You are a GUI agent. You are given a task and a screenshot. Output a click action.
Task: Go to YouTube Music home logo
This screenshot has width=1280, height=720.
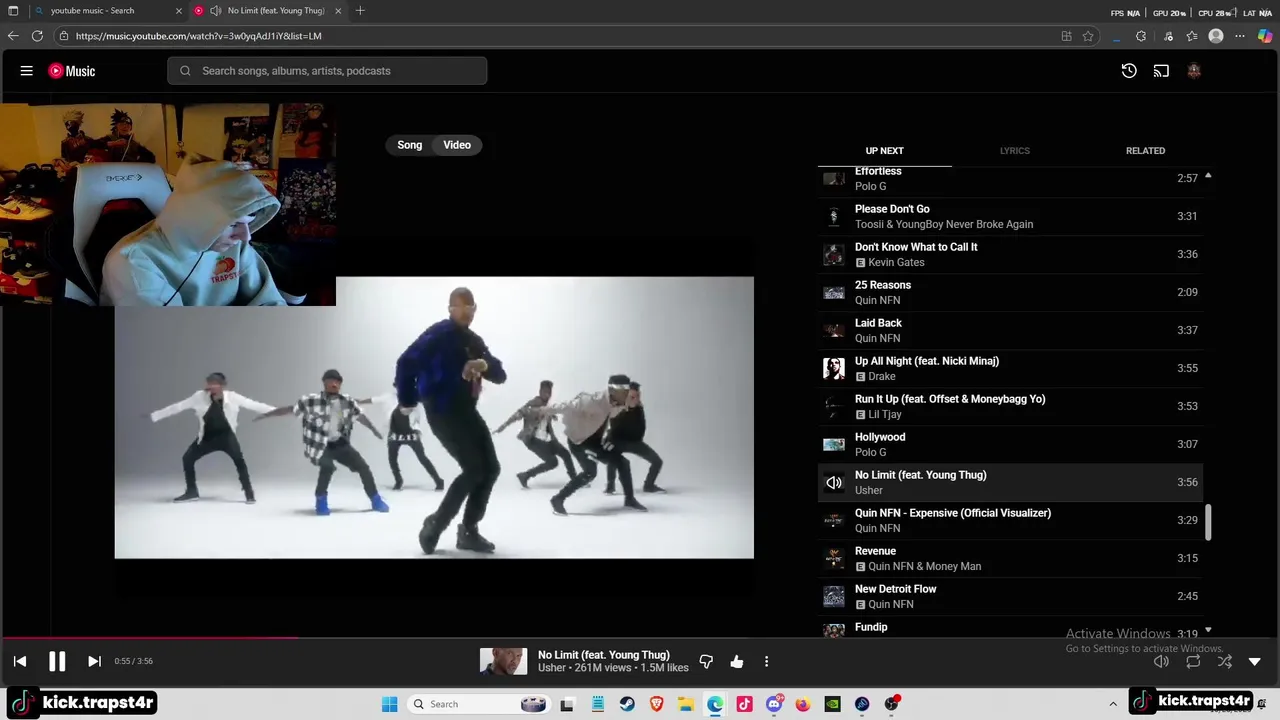72,71
